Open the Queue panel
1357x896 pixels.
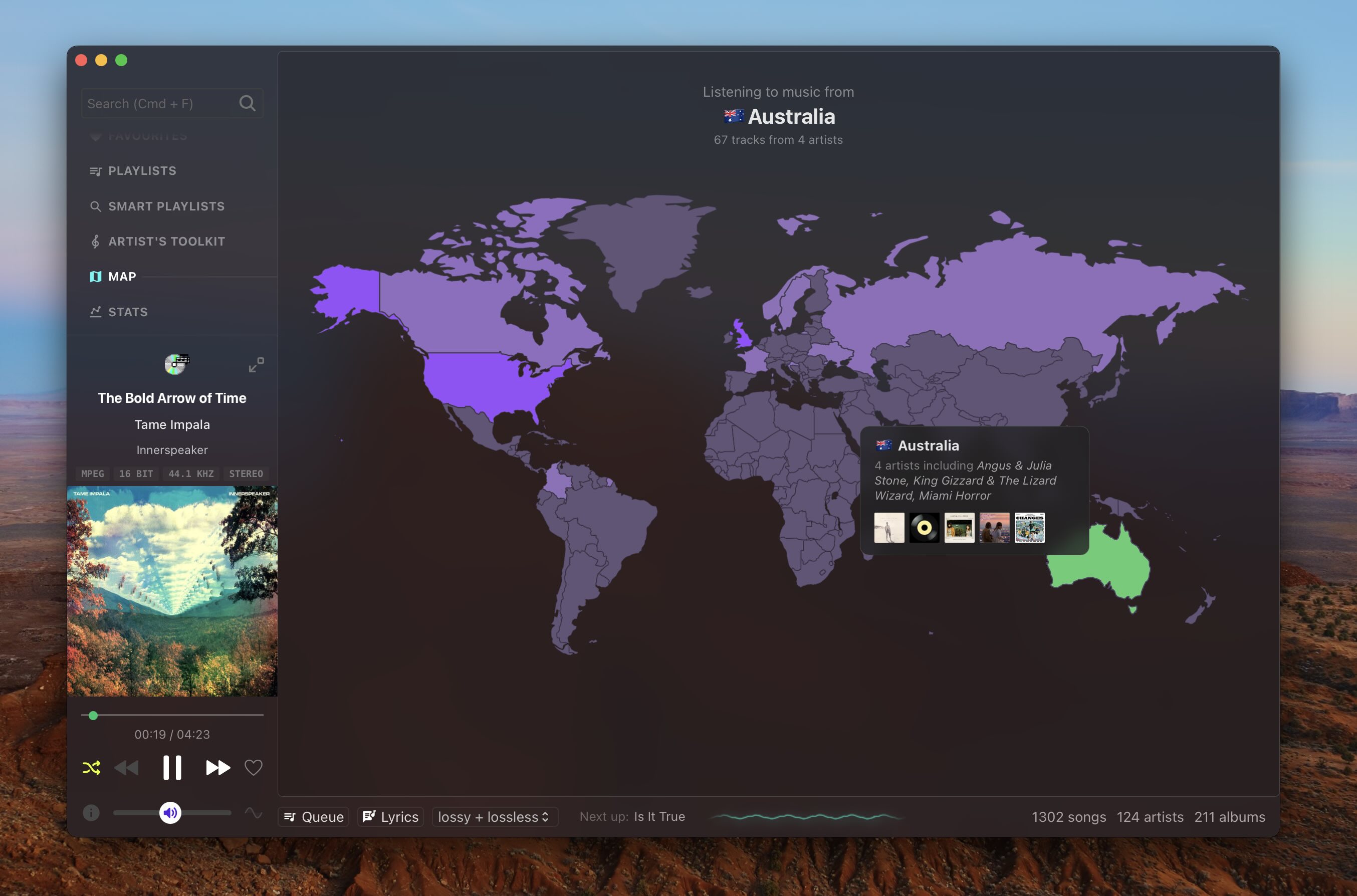tap(314, 816)
